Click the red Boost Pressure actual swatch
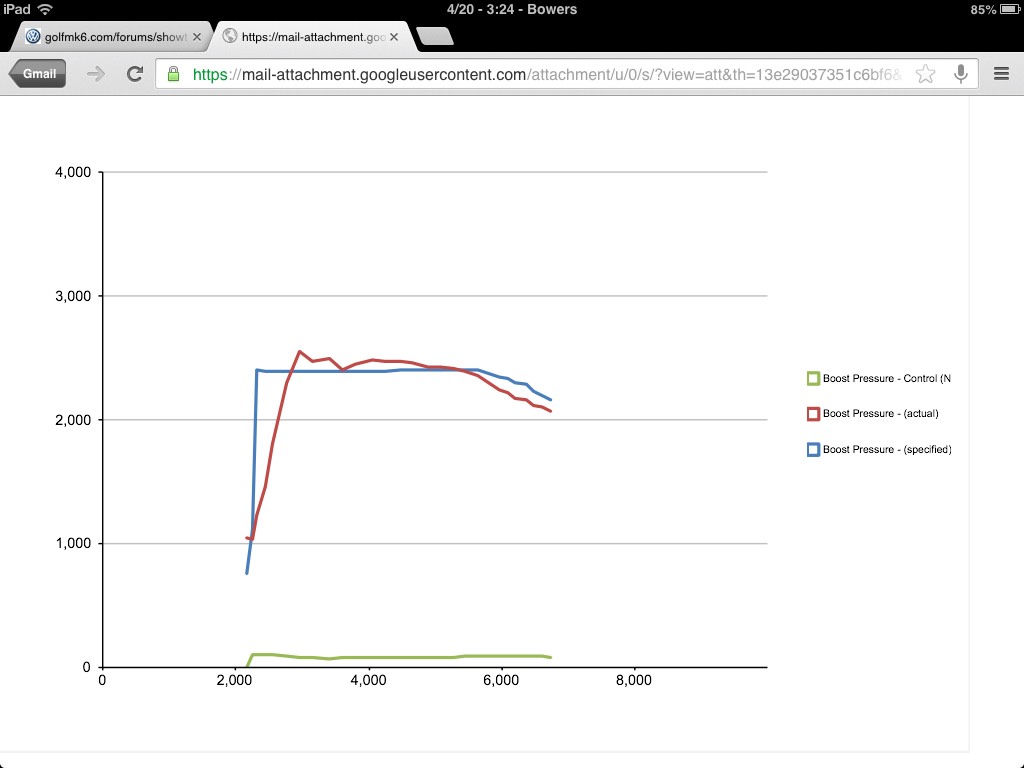The width and height of the screenshot is (1024, 768). [x=813, y=414]
